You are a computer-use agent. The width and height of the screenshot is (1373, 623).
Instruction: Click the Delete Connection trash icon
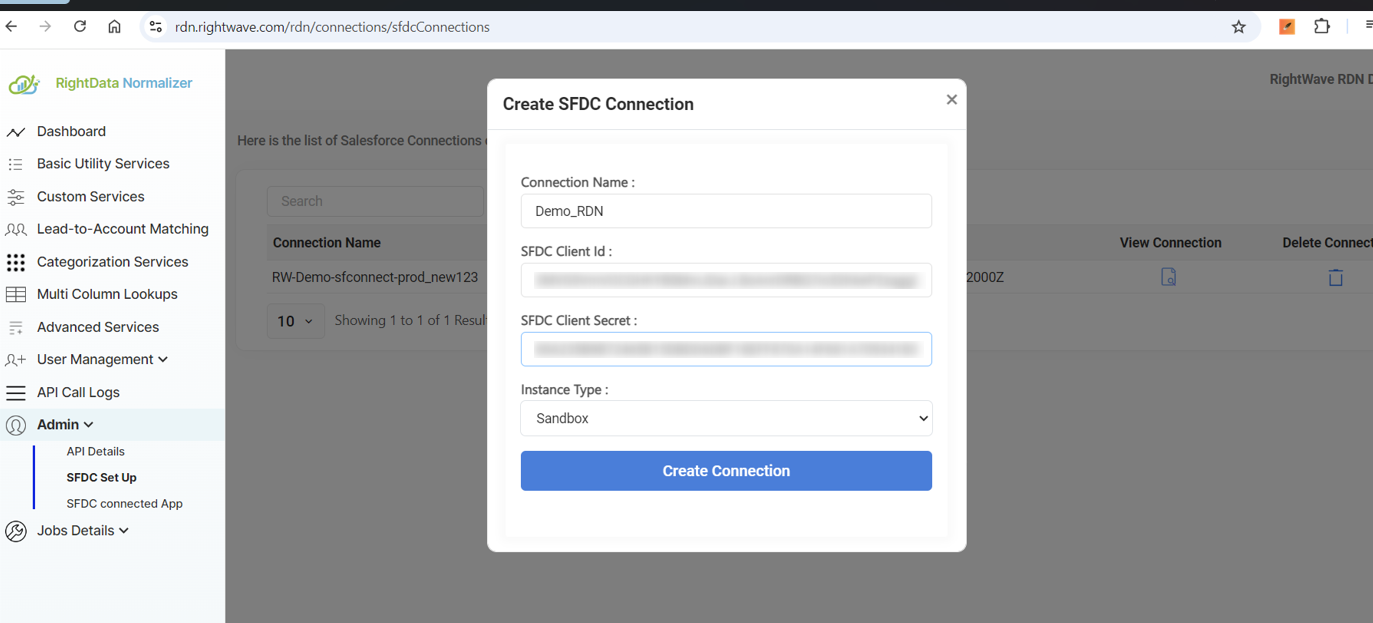coord(1335,277)
